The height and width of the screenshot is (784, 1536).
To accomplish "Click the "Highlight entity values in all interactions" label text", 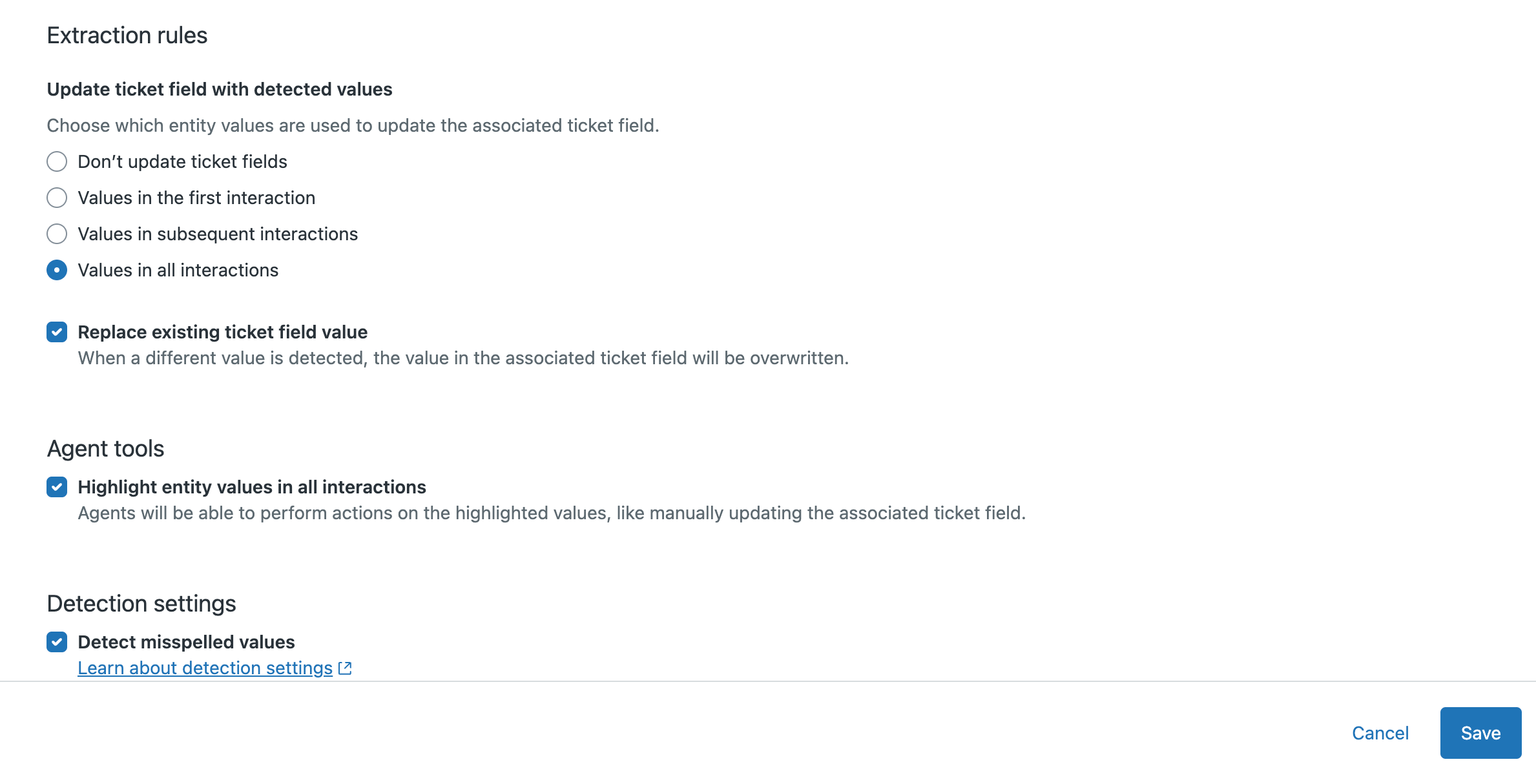I will (x=252, y=487).
